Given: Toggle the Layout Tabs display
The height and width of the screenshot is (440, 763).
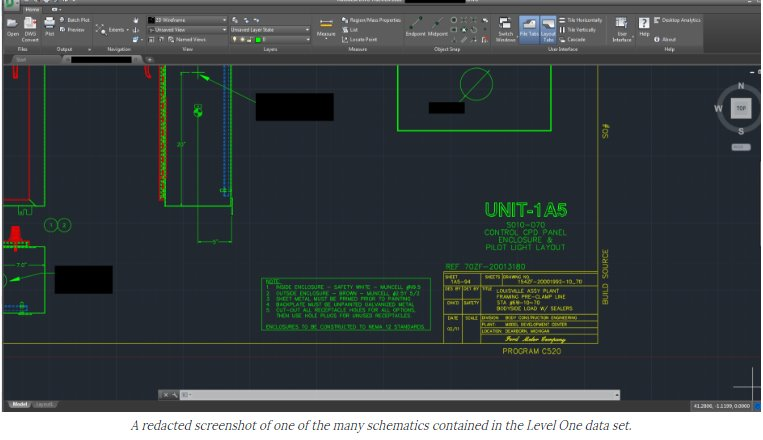Looking at the screenshot, I should (549, 26).
